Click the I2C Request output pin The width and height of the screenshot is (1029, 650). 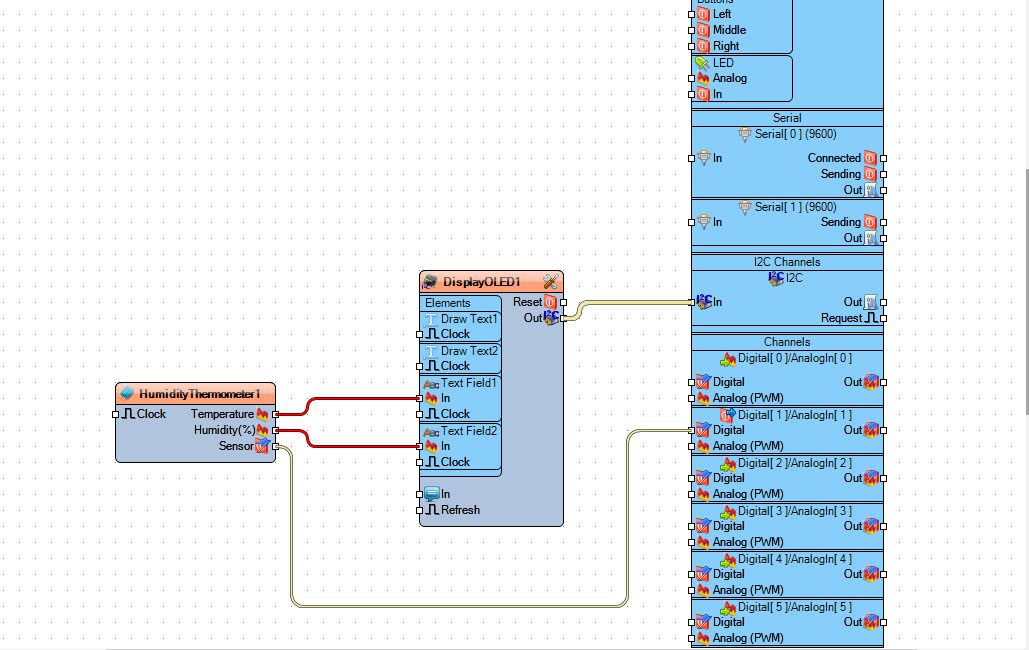click(883, 318)
